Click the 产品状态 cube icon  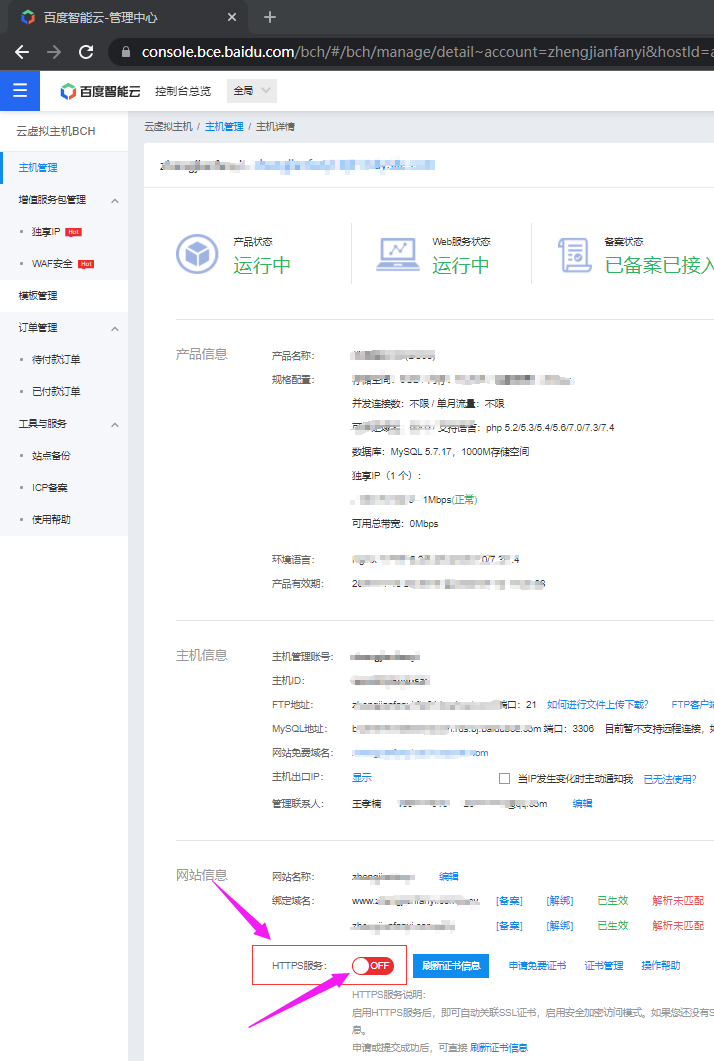coord(197,254)
